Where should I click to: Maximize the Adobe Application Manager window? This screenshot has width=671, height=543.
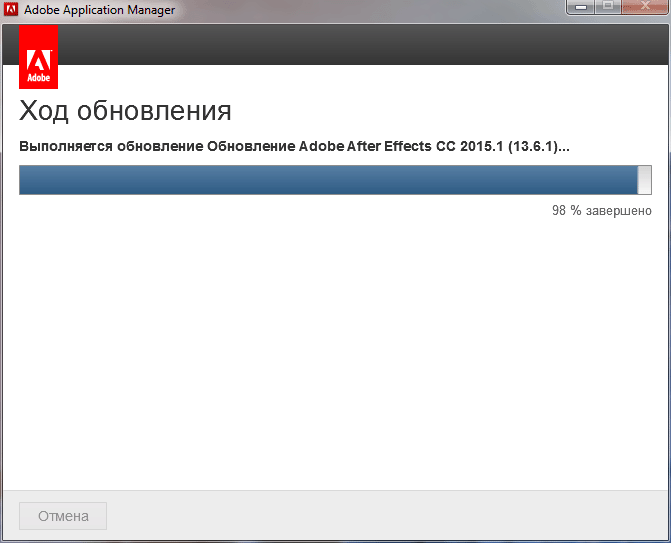(x=608, y=7)
